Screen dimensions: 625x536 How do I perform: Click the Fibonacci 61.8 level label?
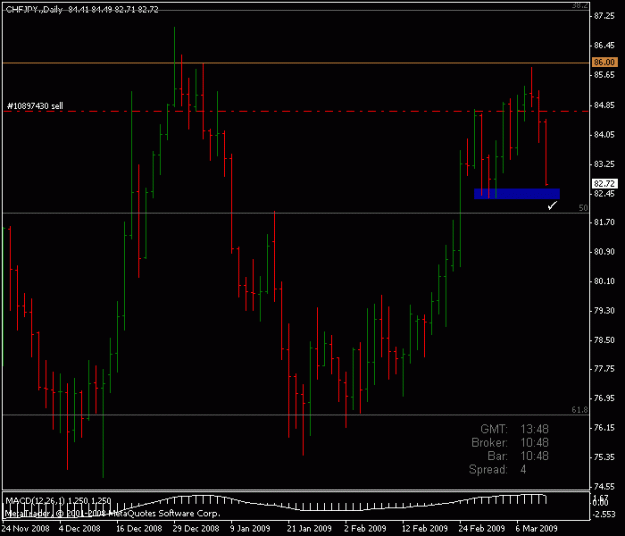tap(580, 410)
